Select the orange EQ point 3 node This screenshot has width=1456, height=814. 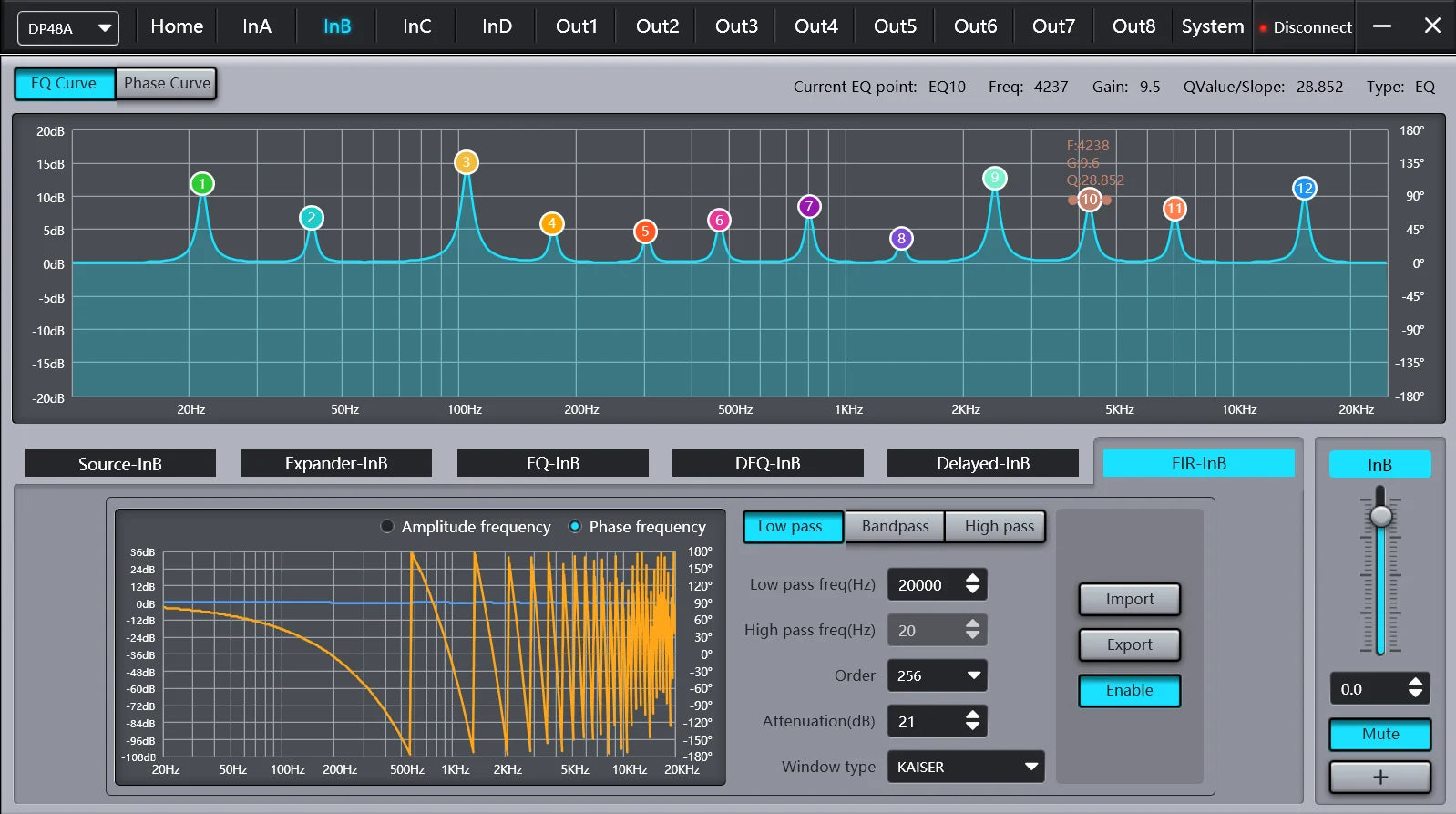coord(467,162)
